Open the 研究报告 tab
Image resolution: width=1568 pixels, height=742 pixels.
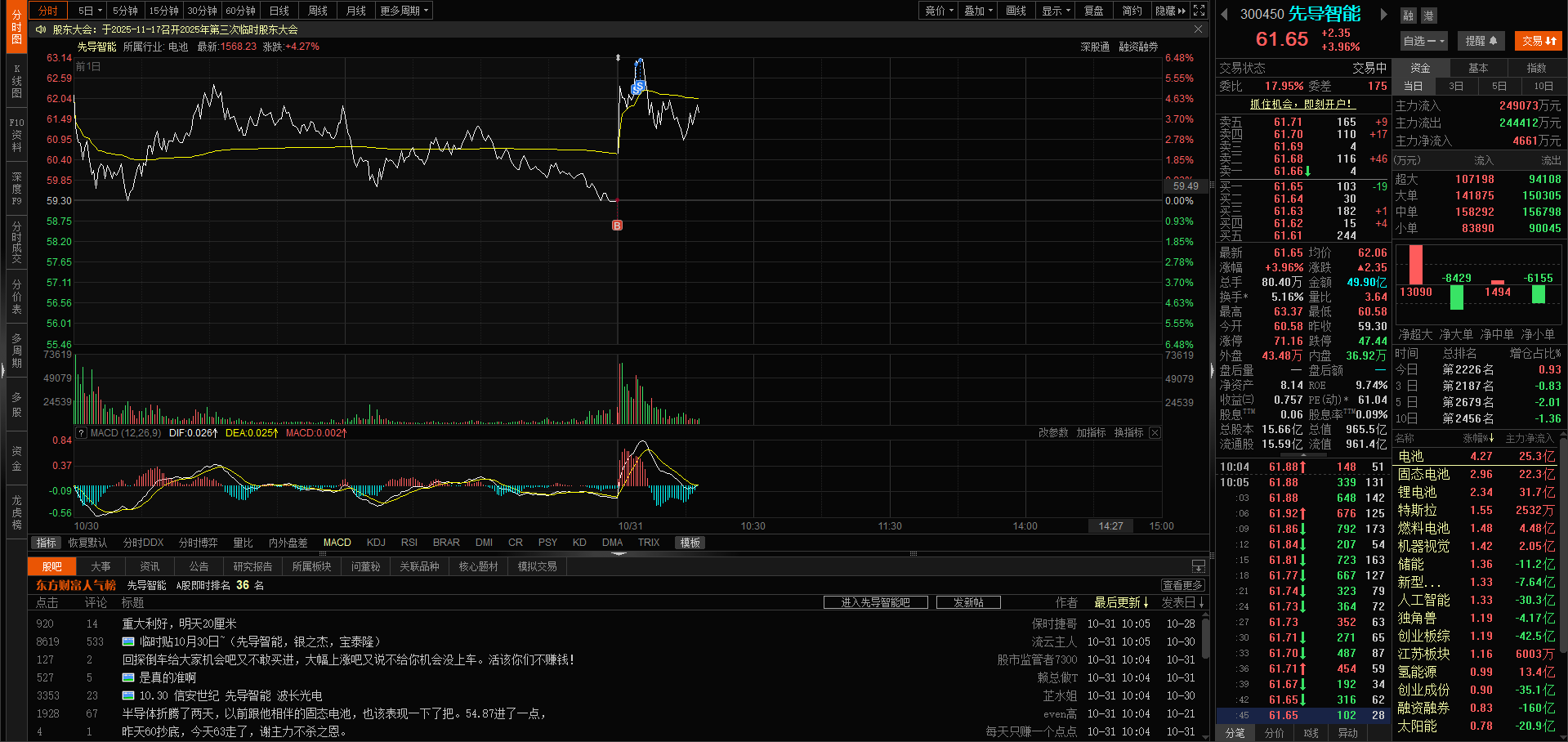point(252,566)
